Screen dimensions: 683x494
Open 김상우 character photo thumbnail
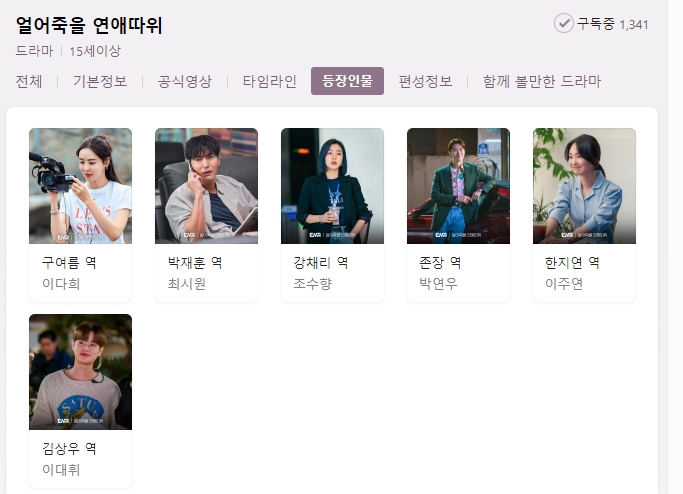(81, 372)
